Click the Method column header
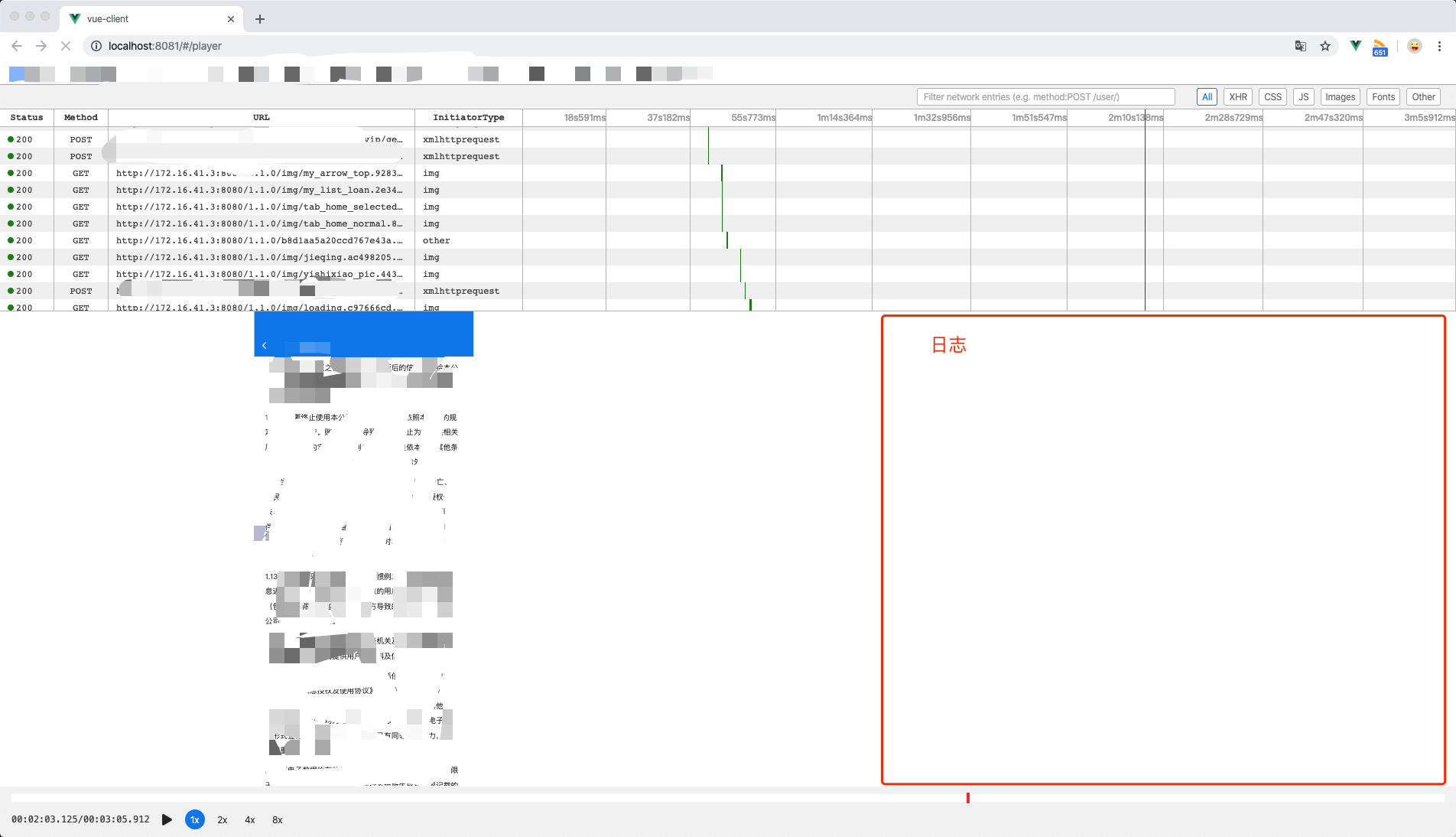 click(81, 118)
